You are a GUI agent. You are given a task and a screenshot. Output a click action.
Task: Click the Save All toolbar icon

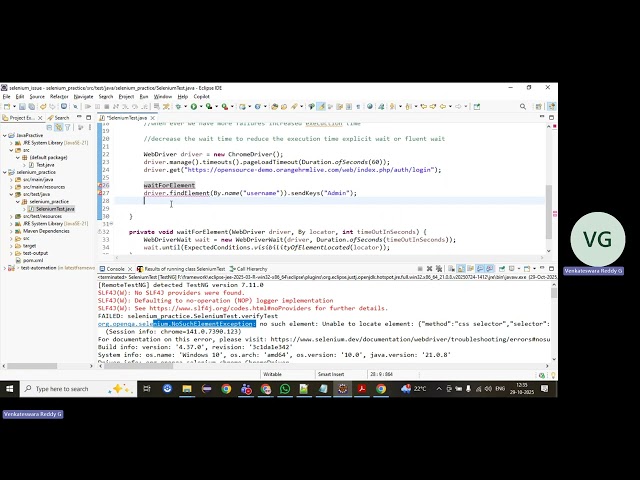(x=31, y=107)
